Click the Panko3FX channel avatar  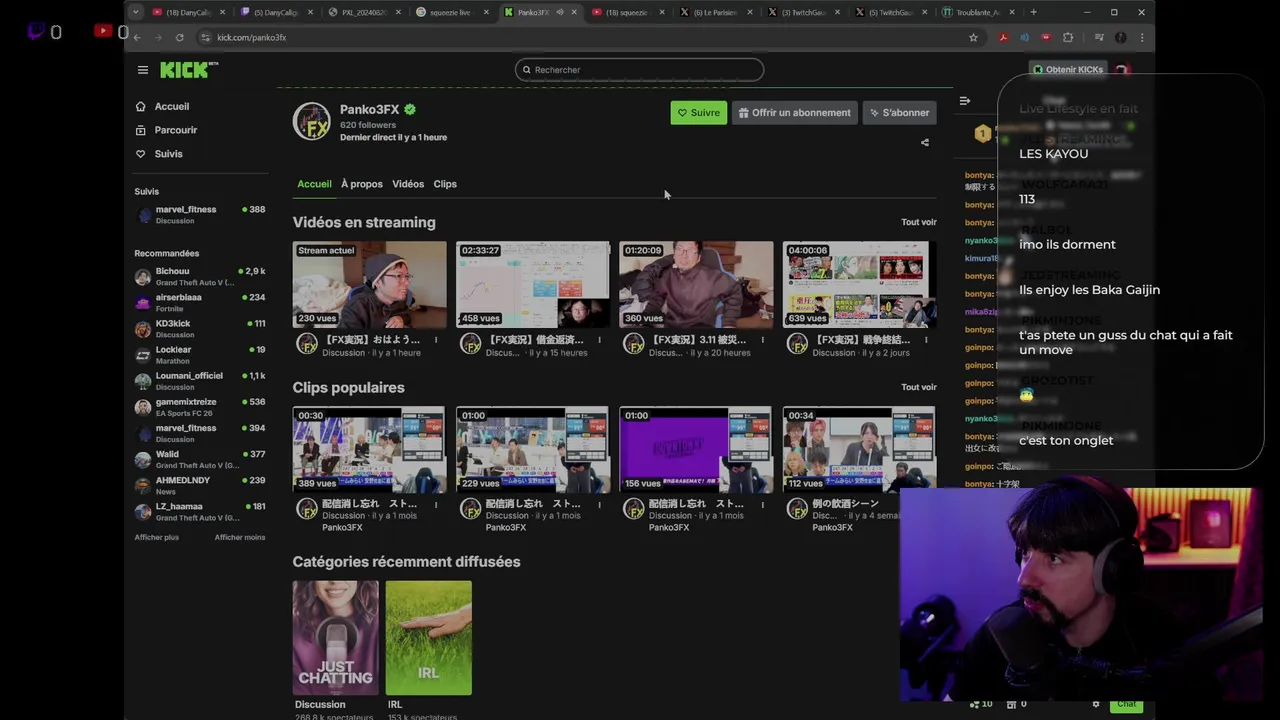coord(311,121)
